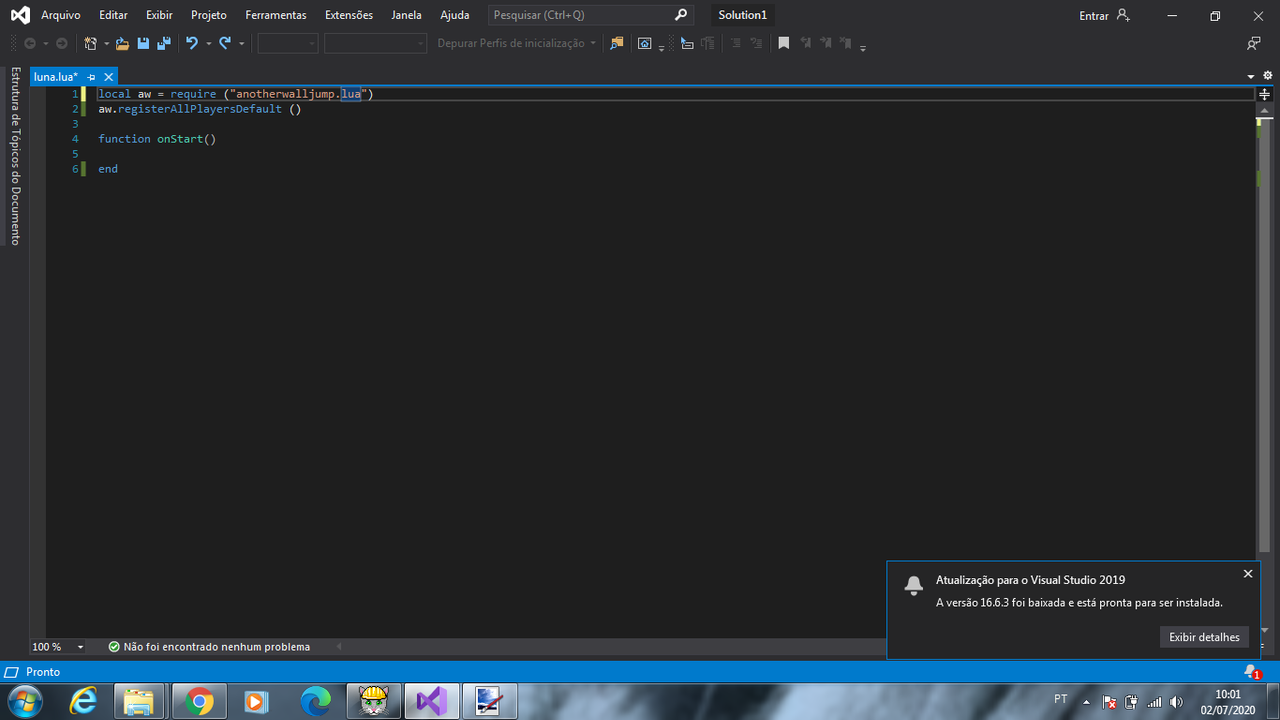Undo the last edit
Screen dimensions: 1280x720
coord(192,43)
